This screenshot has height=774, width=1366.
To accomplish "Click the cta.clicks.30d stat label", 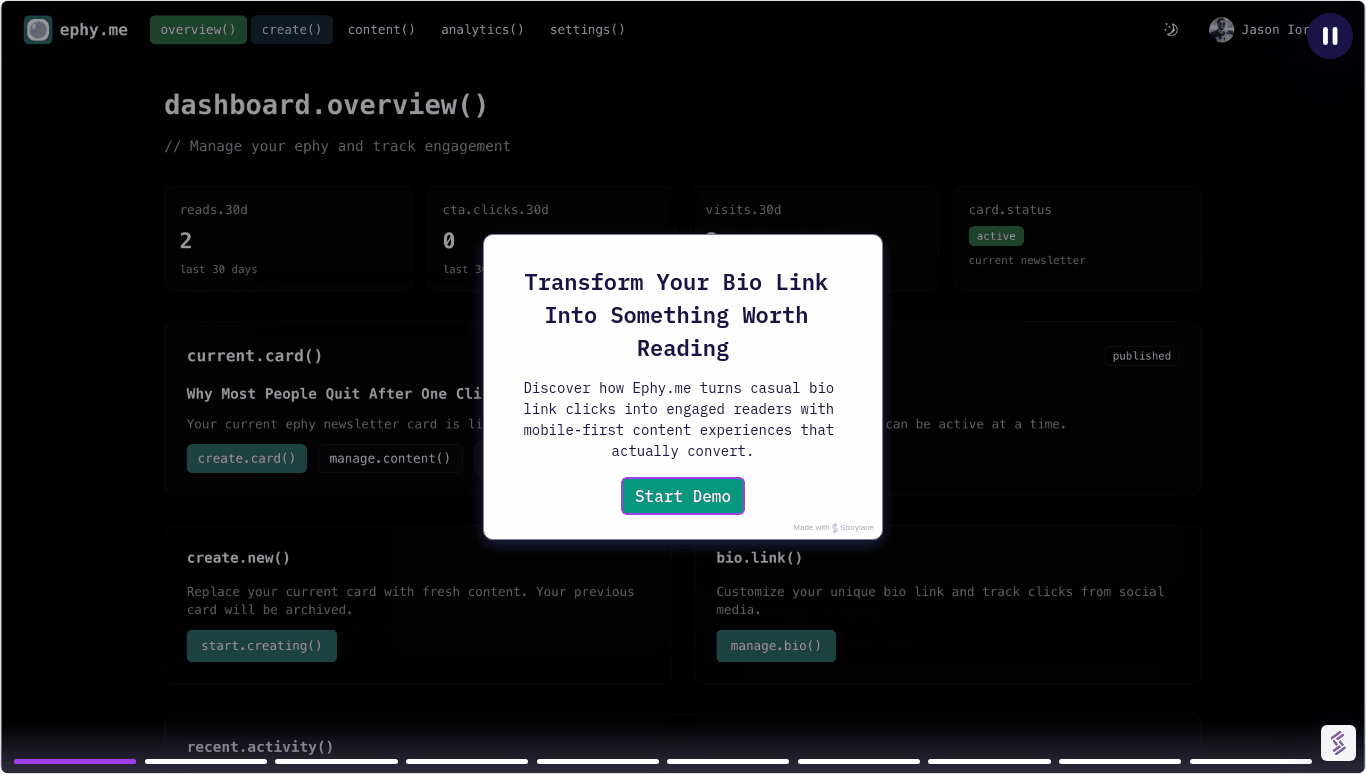I will coord(496,210).
